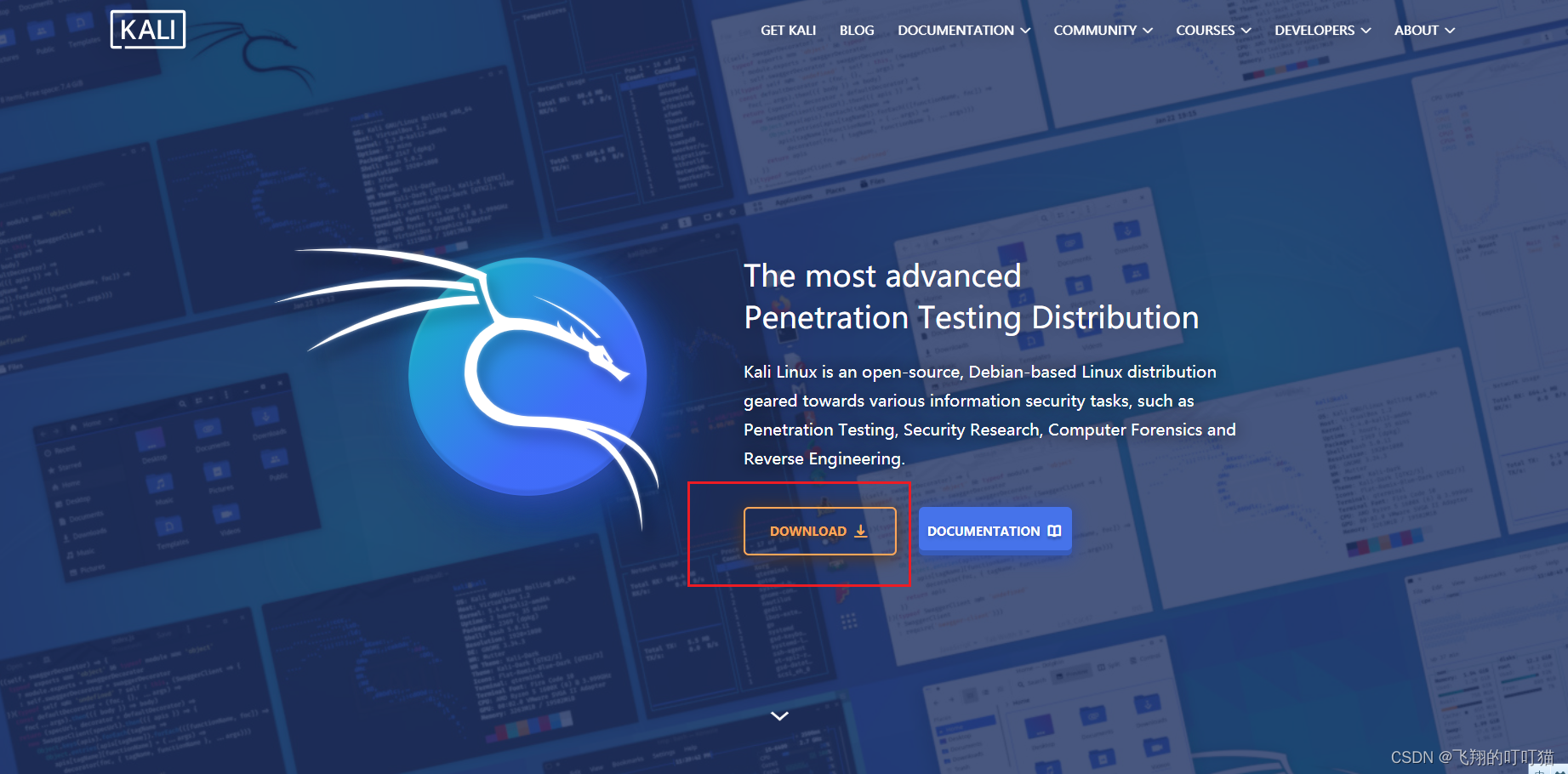The image size is (1568, 774).
Task: Expand the COURSES menu chevron
Action: point(1246,31)
